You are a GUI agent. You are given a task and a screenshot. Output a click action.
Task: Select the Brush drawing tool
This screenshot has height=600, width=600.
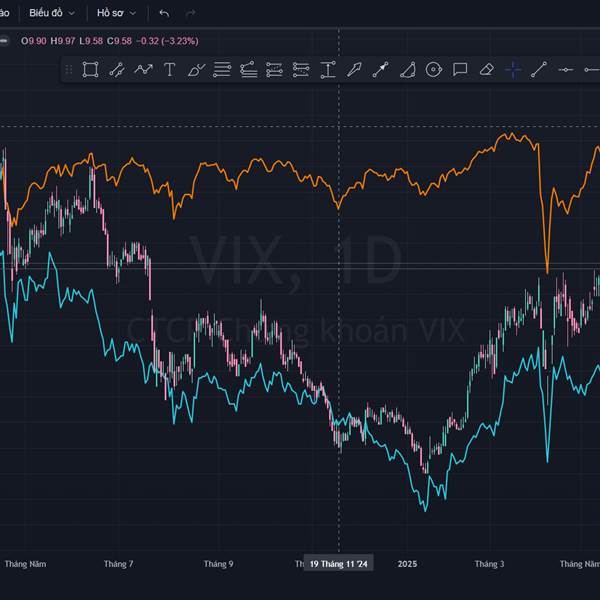coord(196,70)
